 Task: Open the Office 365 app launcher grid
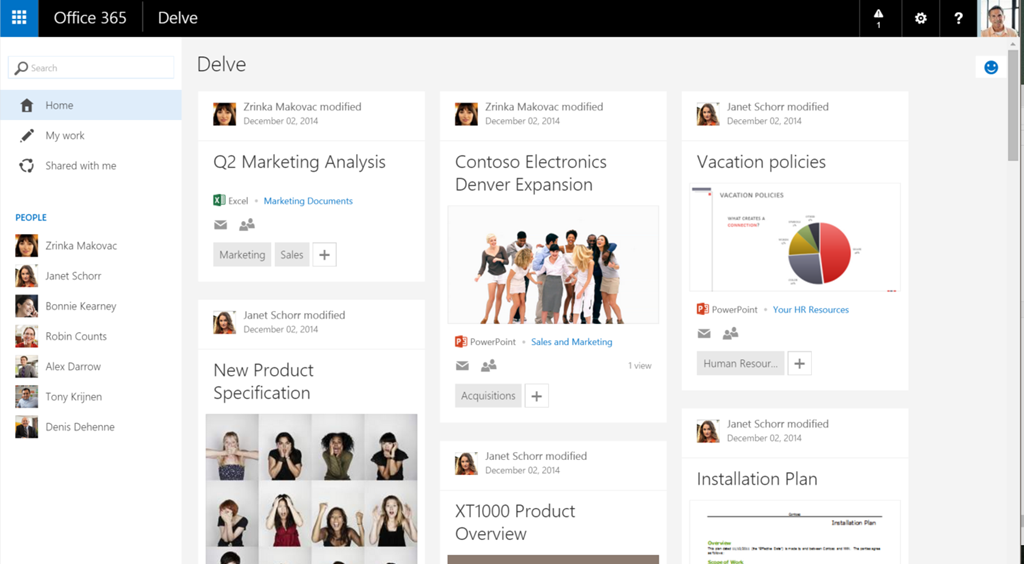tap(19, 18)
